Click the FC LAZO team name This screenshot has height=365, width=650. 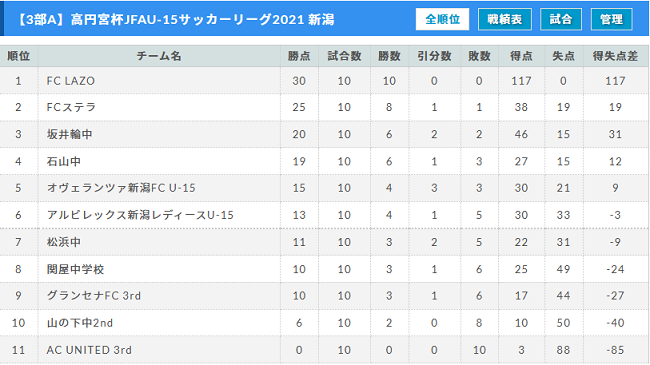pyautogui.click(x=70, y=81)
